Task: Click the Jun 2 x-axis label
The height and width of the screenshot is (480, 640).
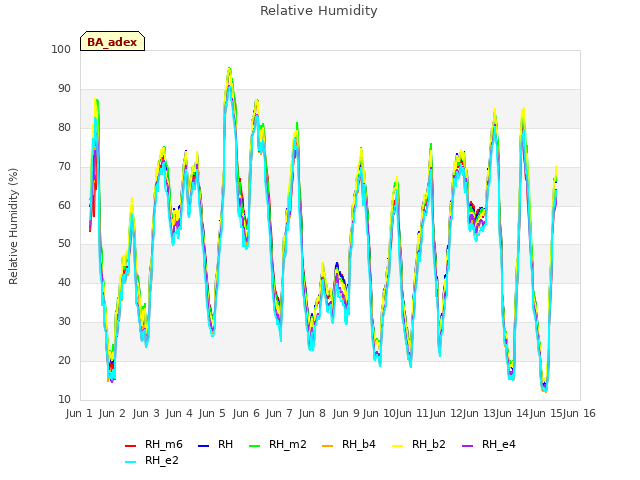Action: pyautogui.click(x=112, y=413)
